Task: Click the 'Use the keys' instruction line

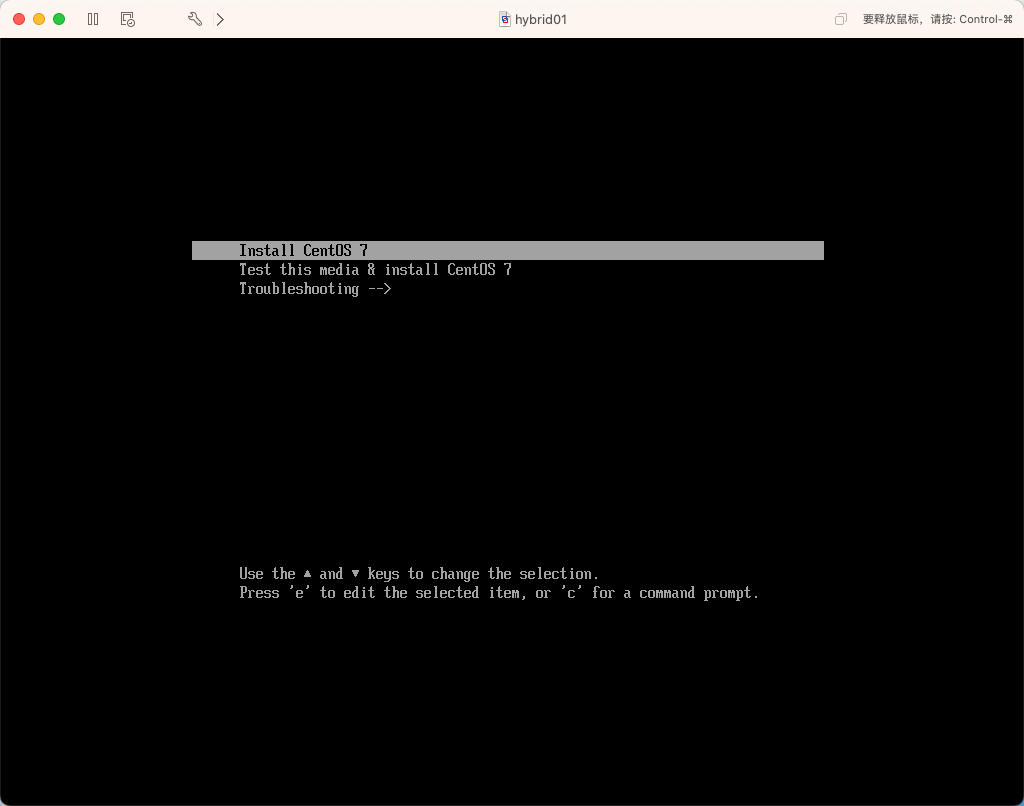Action: point(419,573)
